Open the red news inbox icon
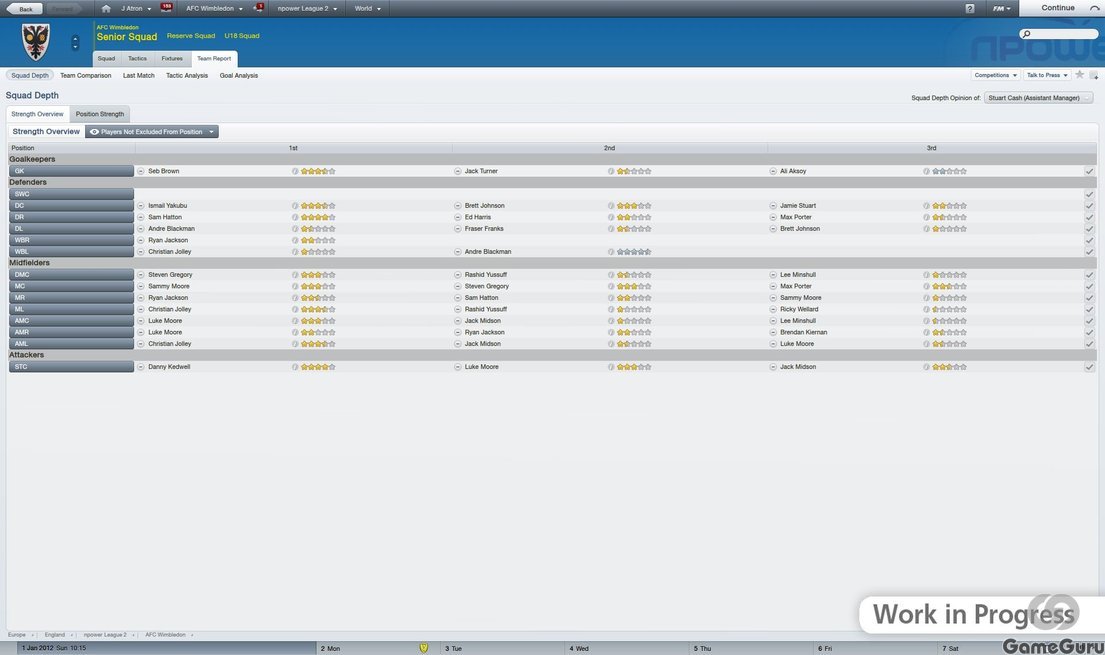 [x=166, y=8]
